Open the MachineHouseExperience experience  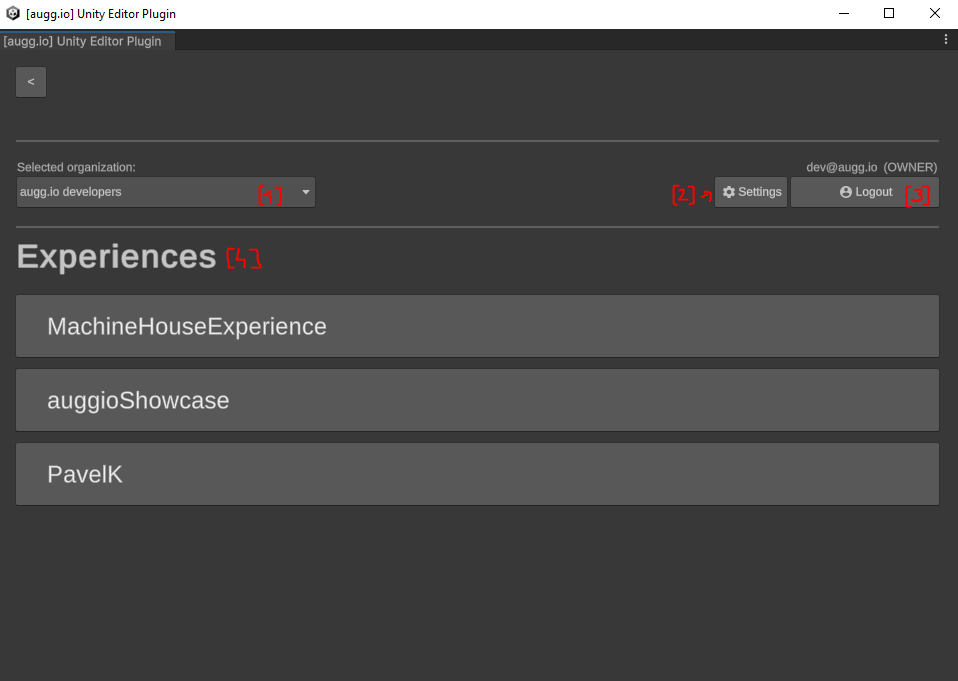477,326
